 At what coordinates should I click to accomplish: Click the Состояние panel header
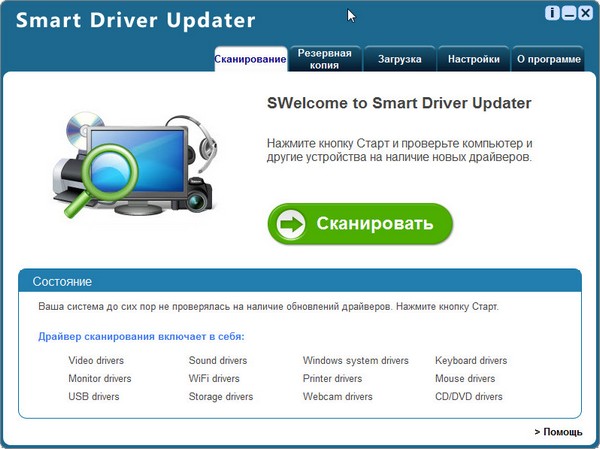[x=299, y=281]
